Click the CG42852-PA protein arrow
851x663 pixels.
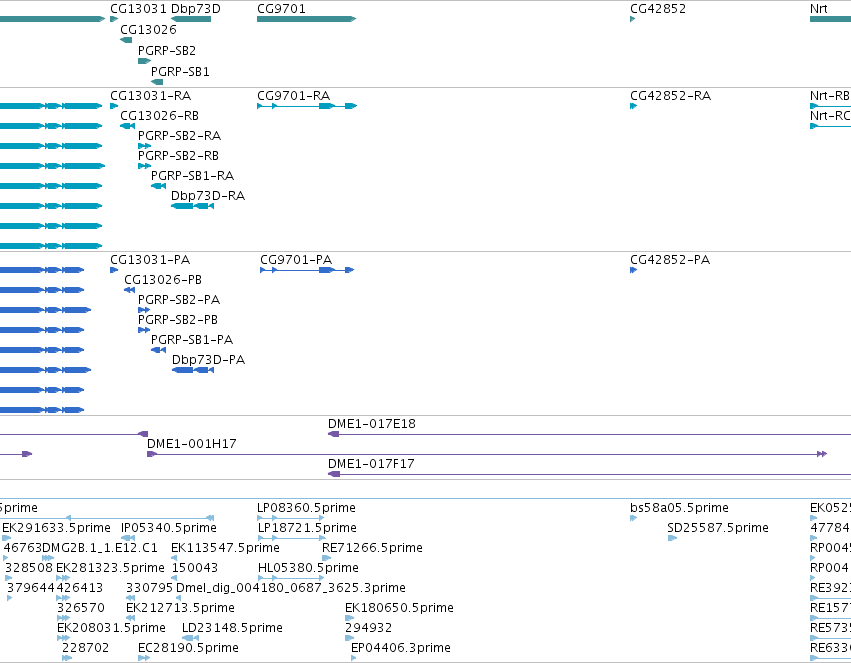[x=633, y=270]
